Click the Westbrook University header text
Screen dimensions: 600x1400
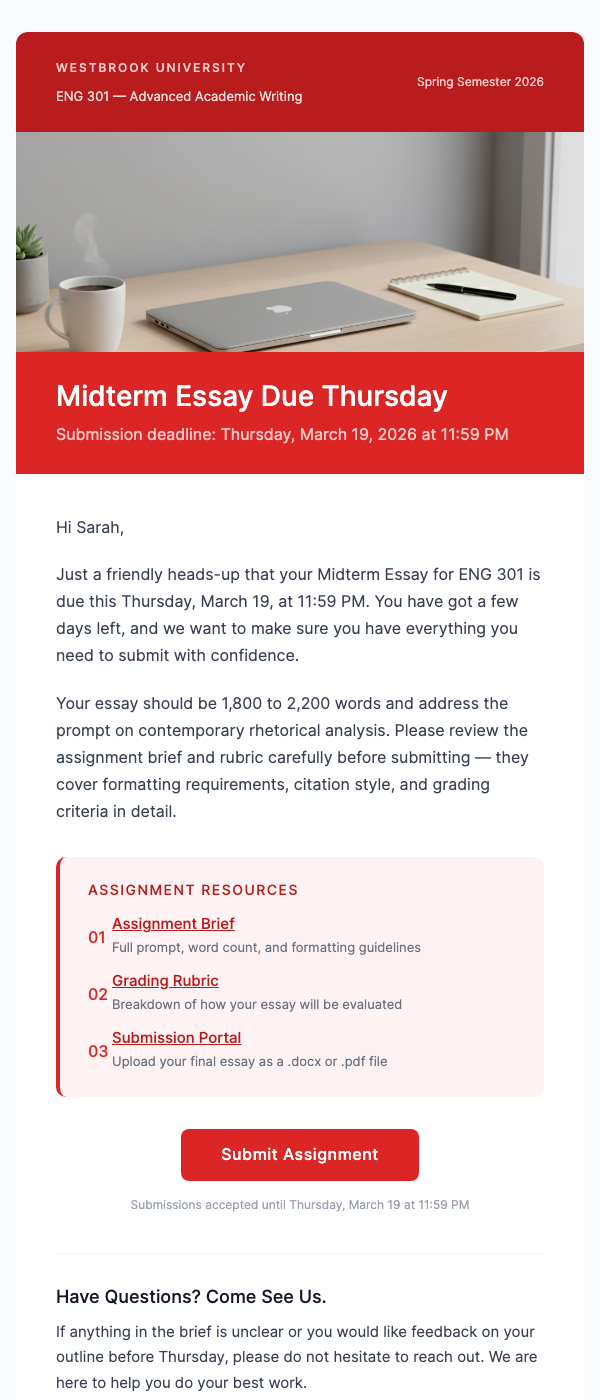(x=150, y=68)
